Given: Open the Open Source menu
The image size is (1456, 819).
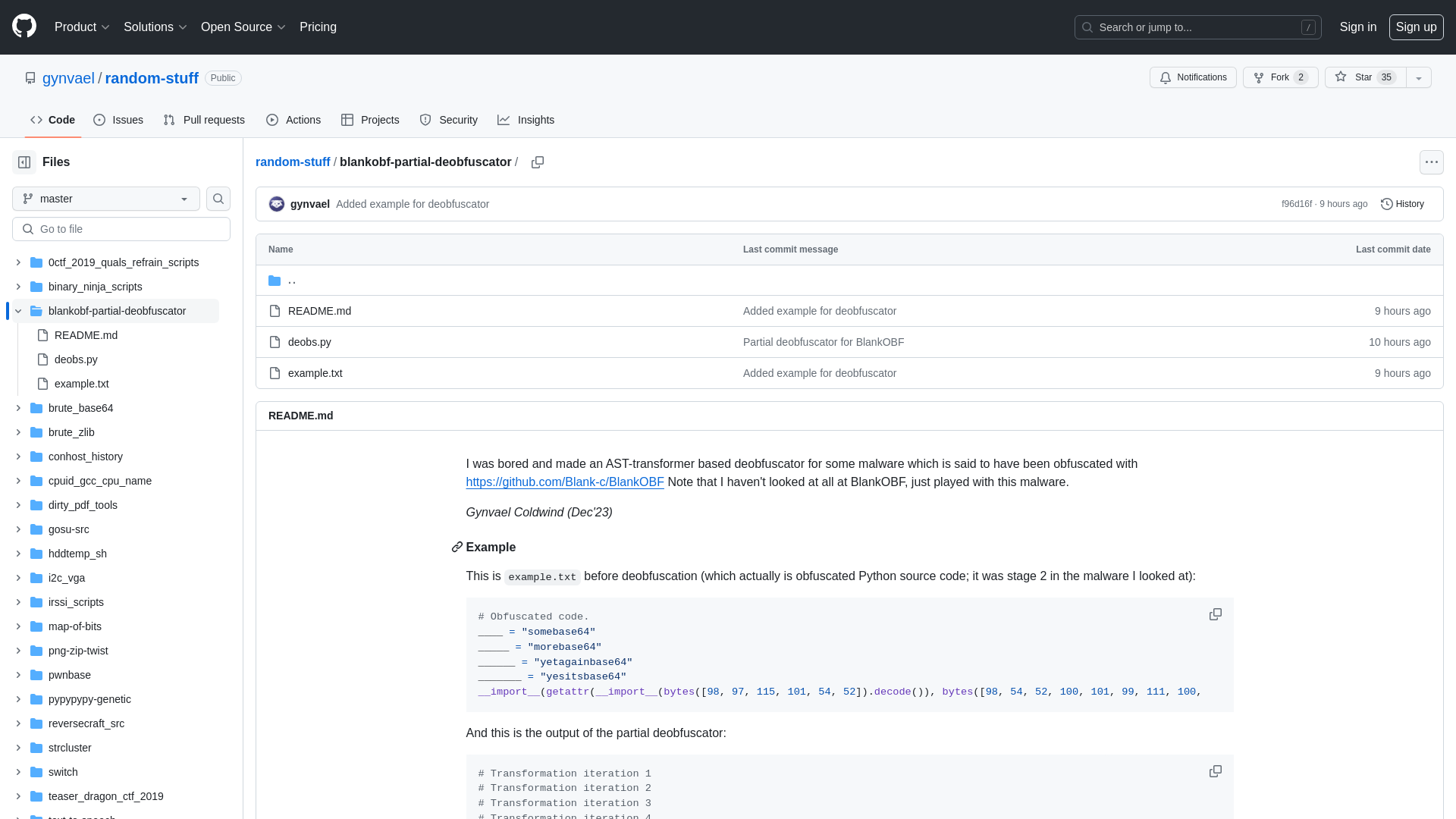Looking at the screenshot, I should 243,27.
